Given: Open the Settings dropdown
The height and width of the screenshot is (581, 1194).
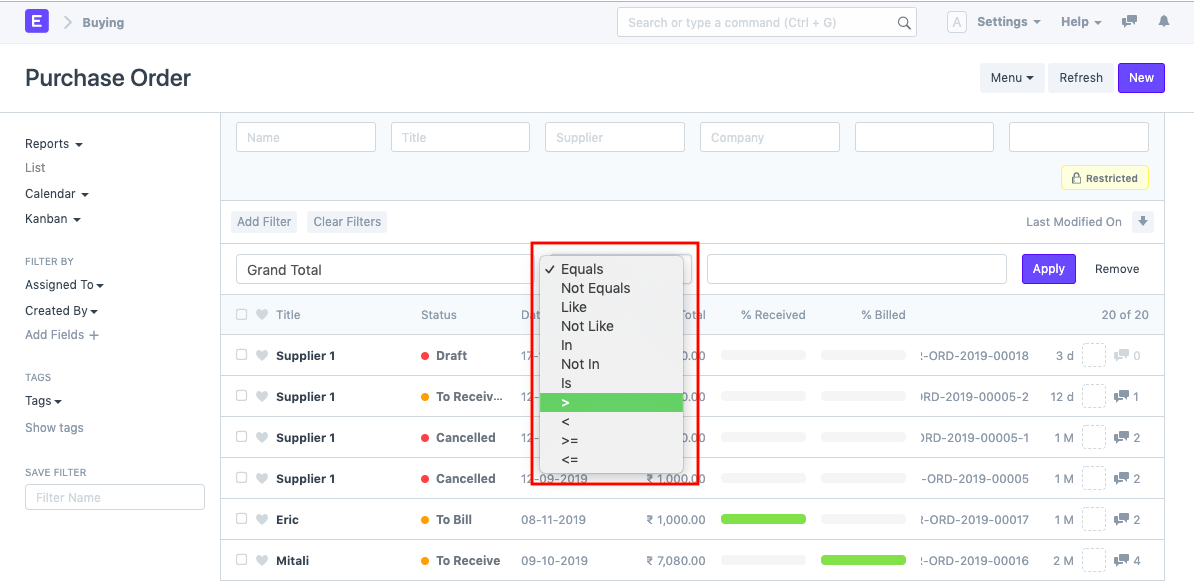Looking at the screenshot, I should click(1008, 21).
